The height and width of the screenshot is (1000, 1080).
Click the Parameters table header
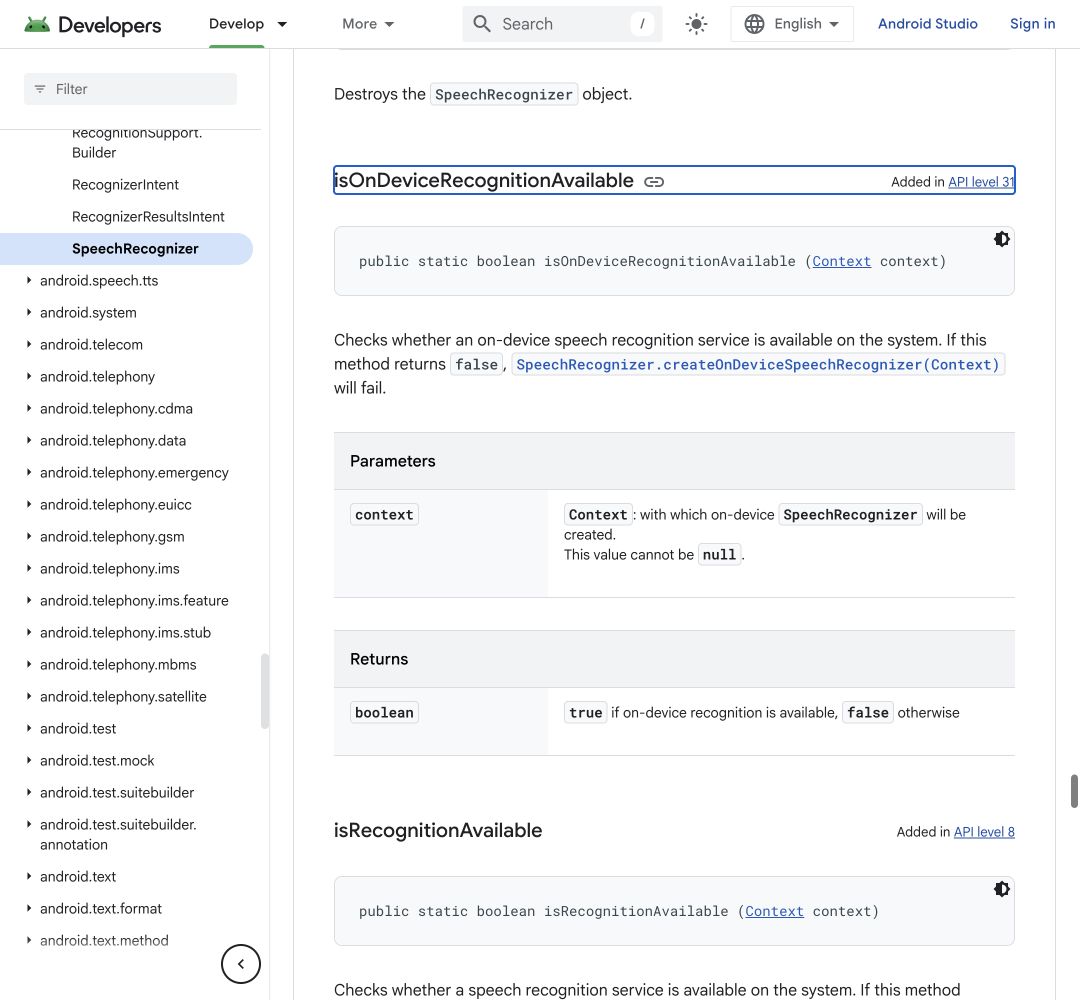[674, 461]
